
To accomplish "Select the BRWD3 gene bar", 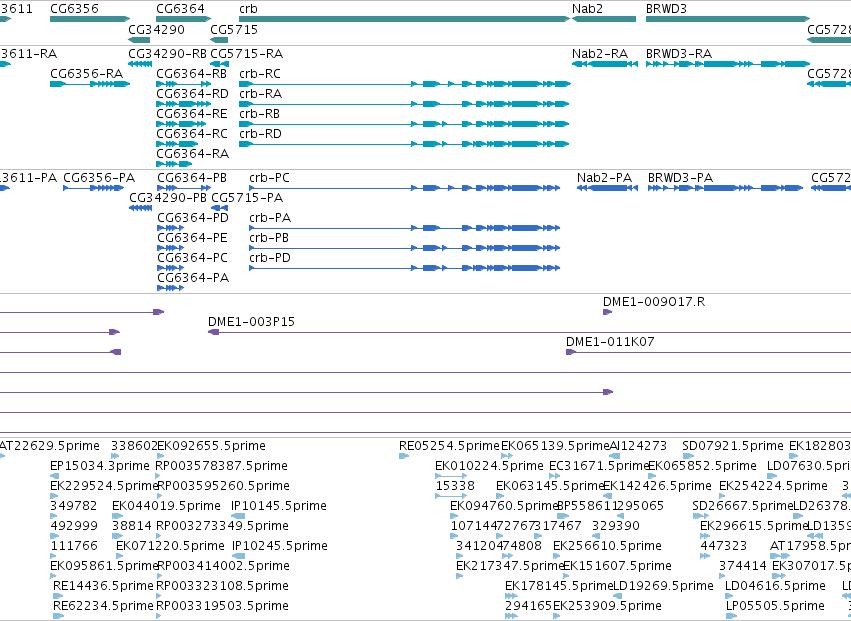I will [728, 19].
